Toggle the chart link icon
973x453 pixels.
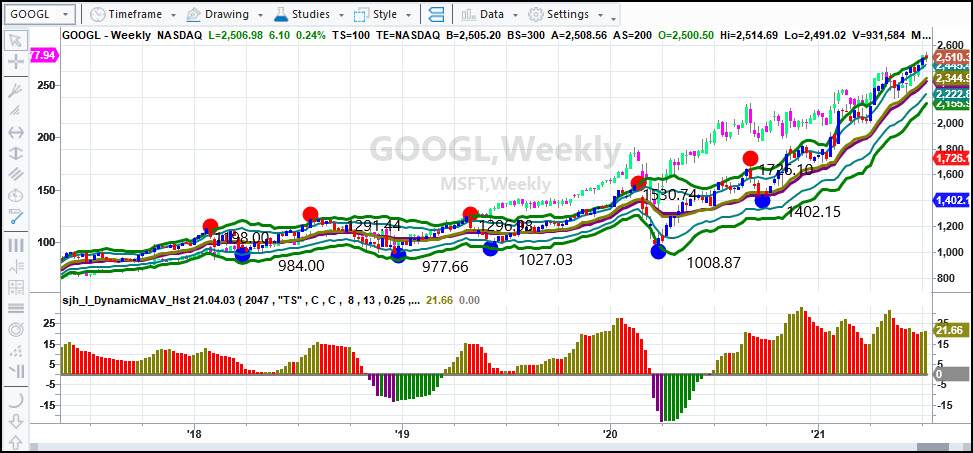437,14
